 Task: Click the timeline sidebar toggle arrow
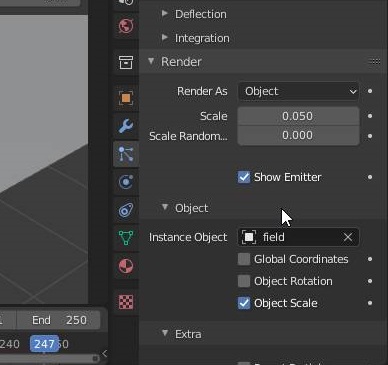tap(104, 353)
